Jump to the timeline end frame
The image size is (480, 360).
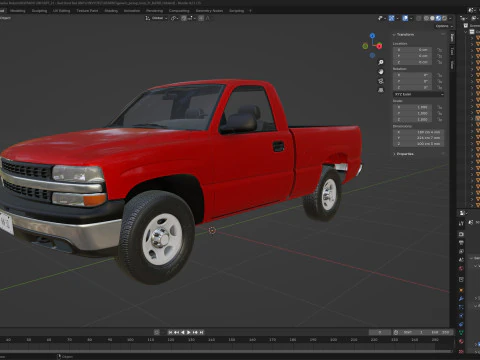(x=201, y=332)
